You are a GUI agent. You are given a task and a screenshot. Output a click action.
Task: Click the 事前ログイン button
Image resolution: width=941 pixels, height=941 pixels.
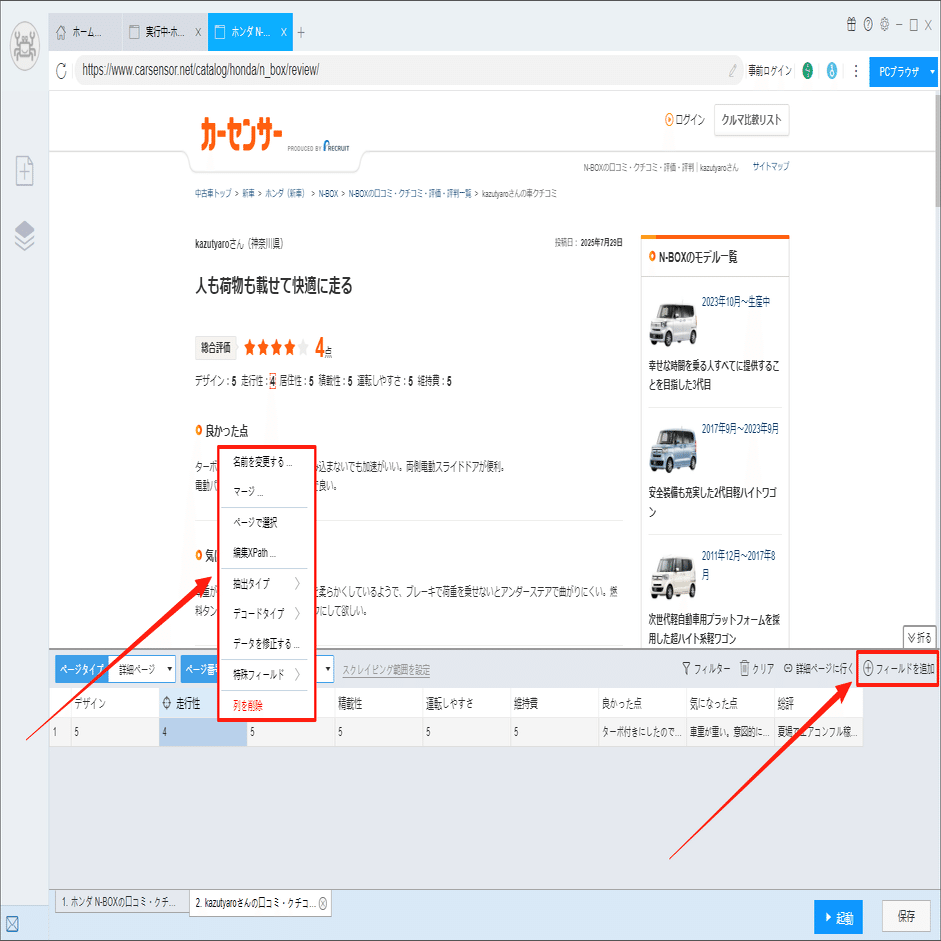(x=770, y=71)
